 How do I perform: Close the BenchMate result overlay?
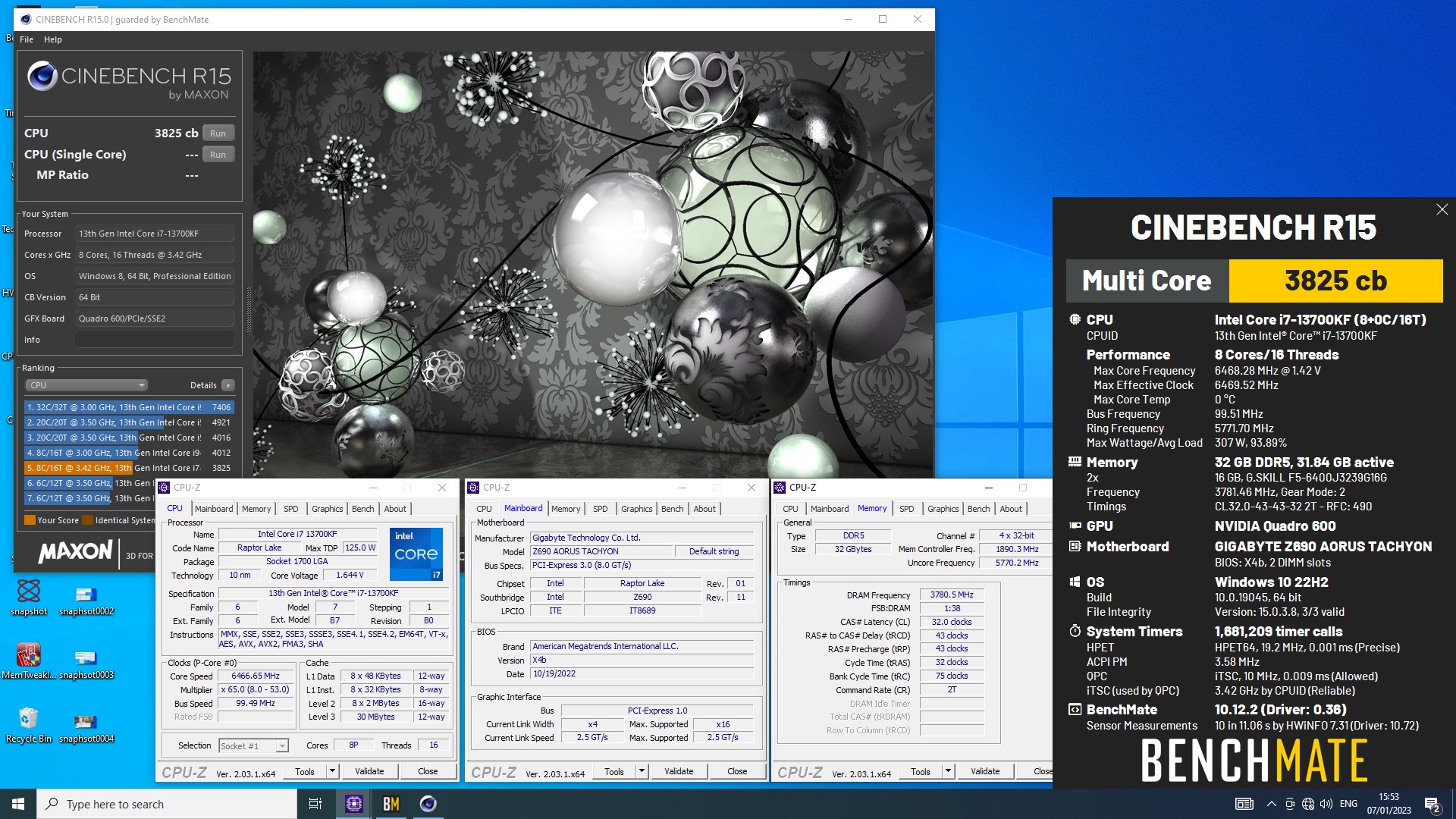(x=1442, y=209)
